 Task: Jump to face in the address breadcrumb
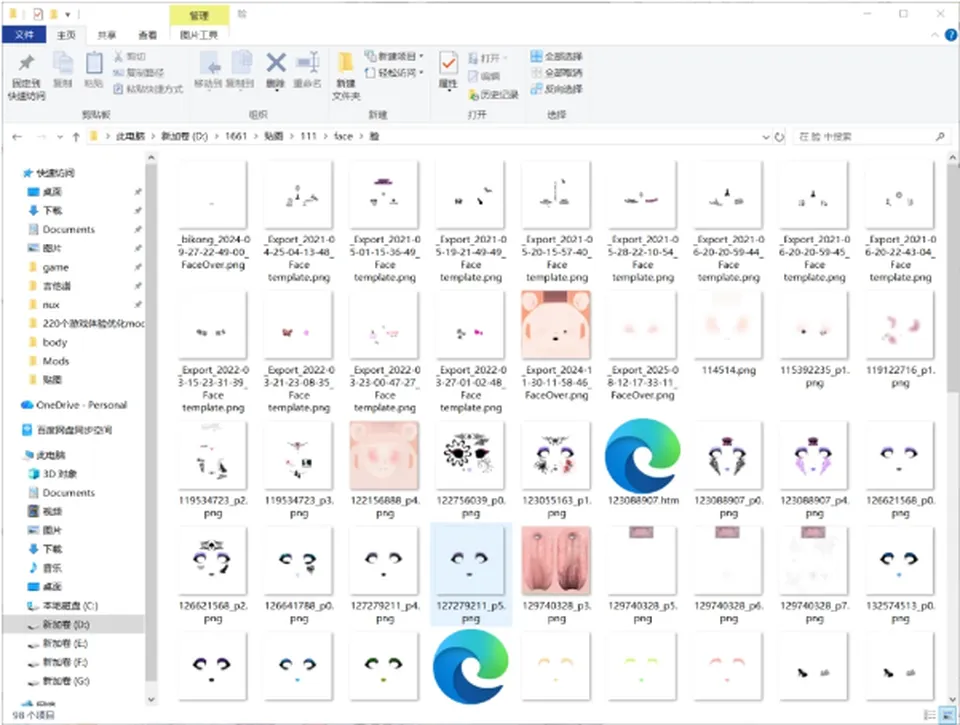(x=343, y=137)
